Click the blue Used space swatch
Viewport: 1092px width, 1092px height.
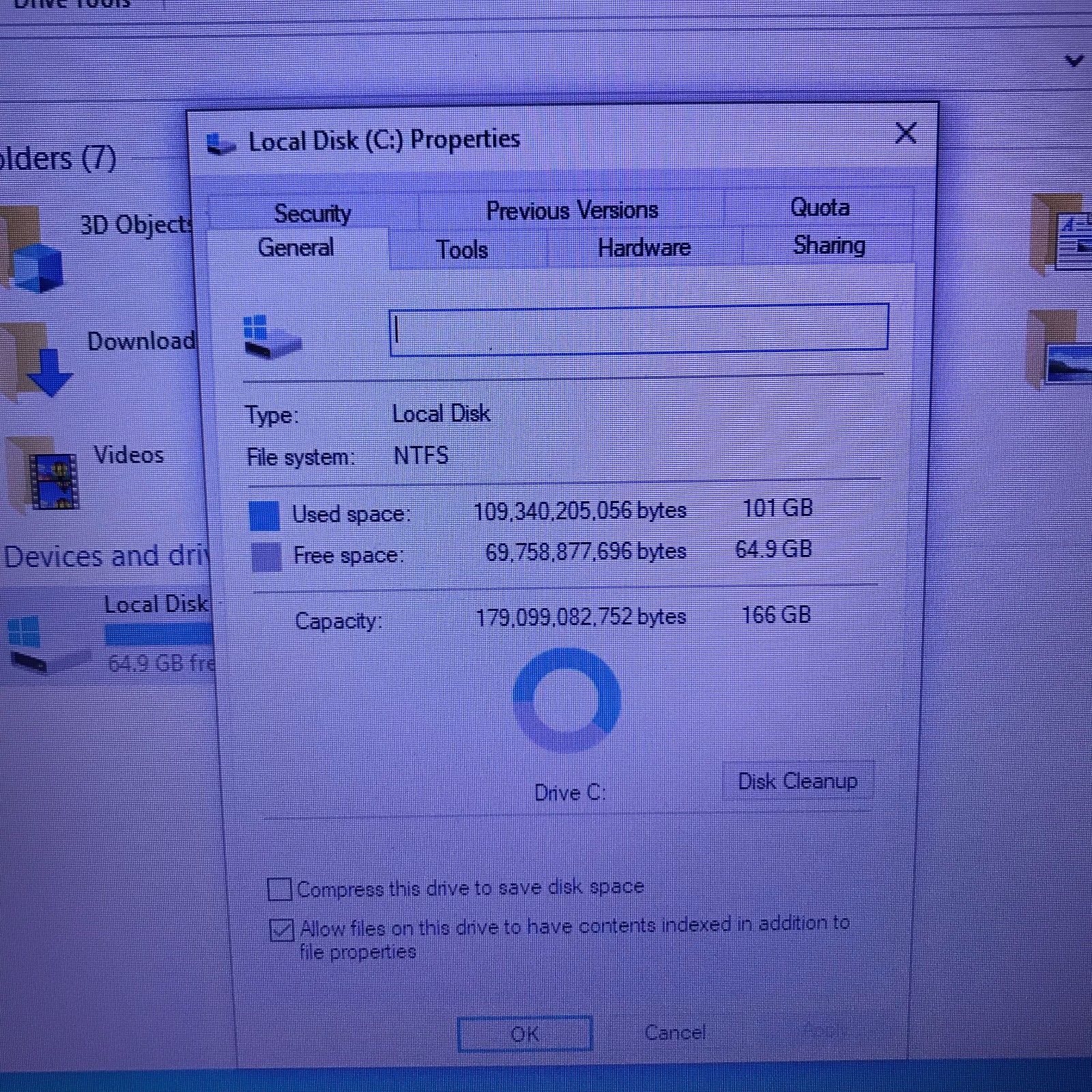[264, 515]
